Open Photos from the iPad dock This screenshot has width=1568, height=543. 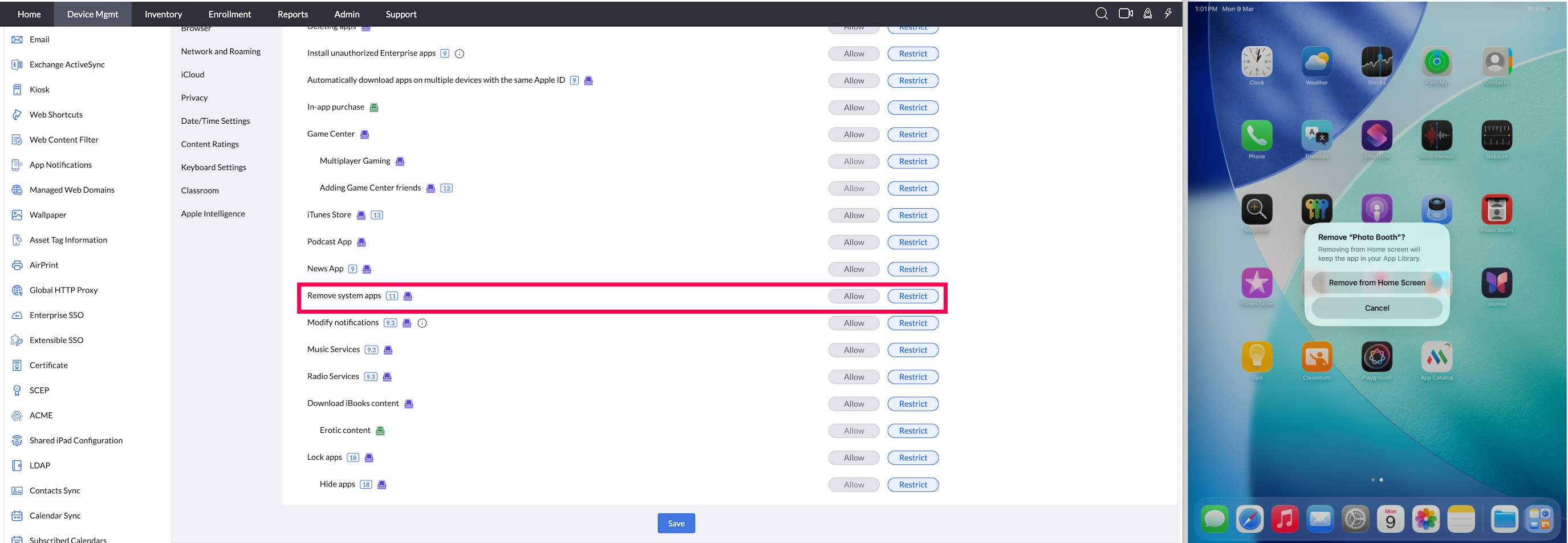coord(1425,518)
